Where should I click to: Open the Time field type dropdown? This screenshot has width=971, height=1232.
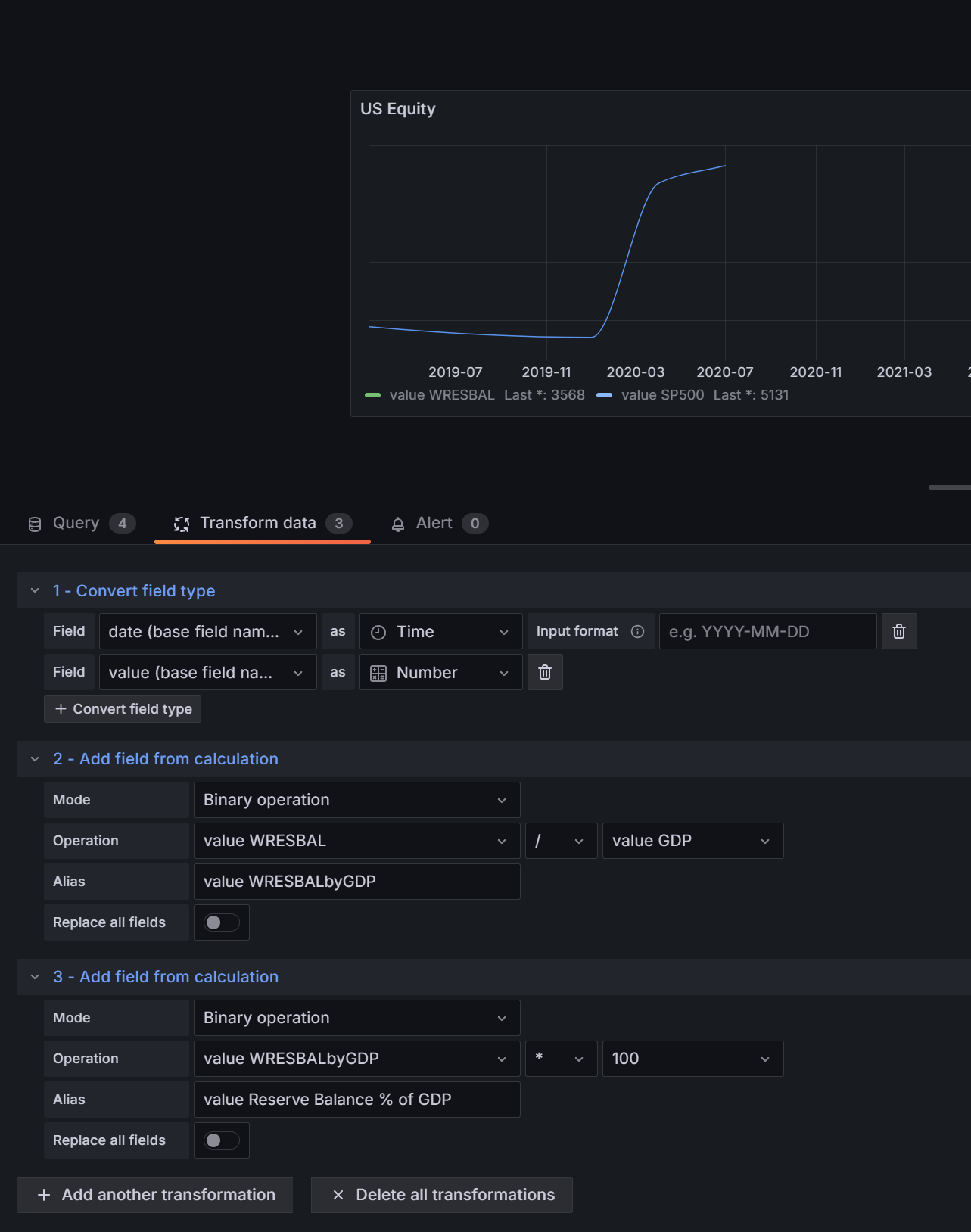pos(441,631)
